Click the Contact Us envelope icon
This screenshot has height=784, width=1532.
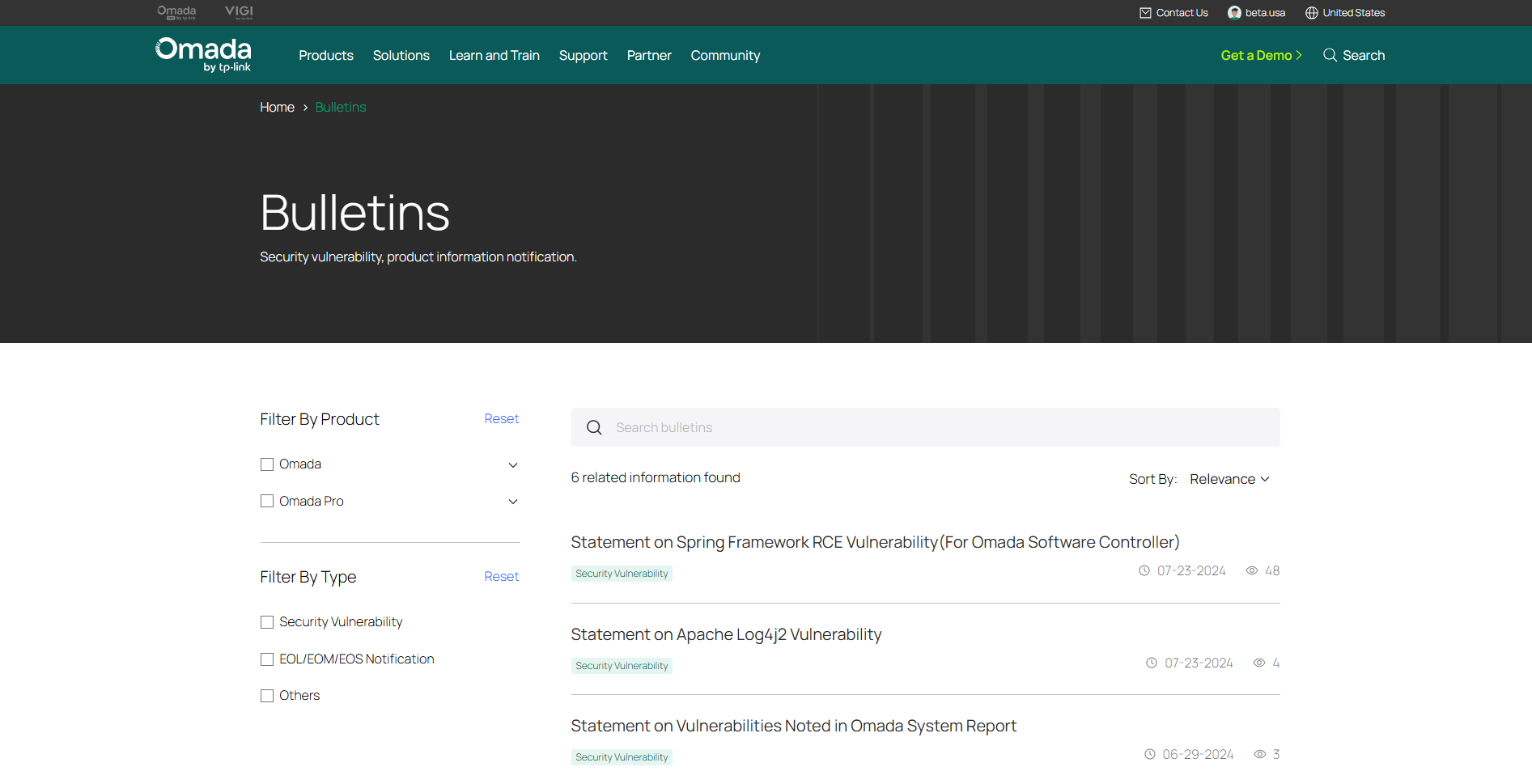click(x=1145, y=13)
